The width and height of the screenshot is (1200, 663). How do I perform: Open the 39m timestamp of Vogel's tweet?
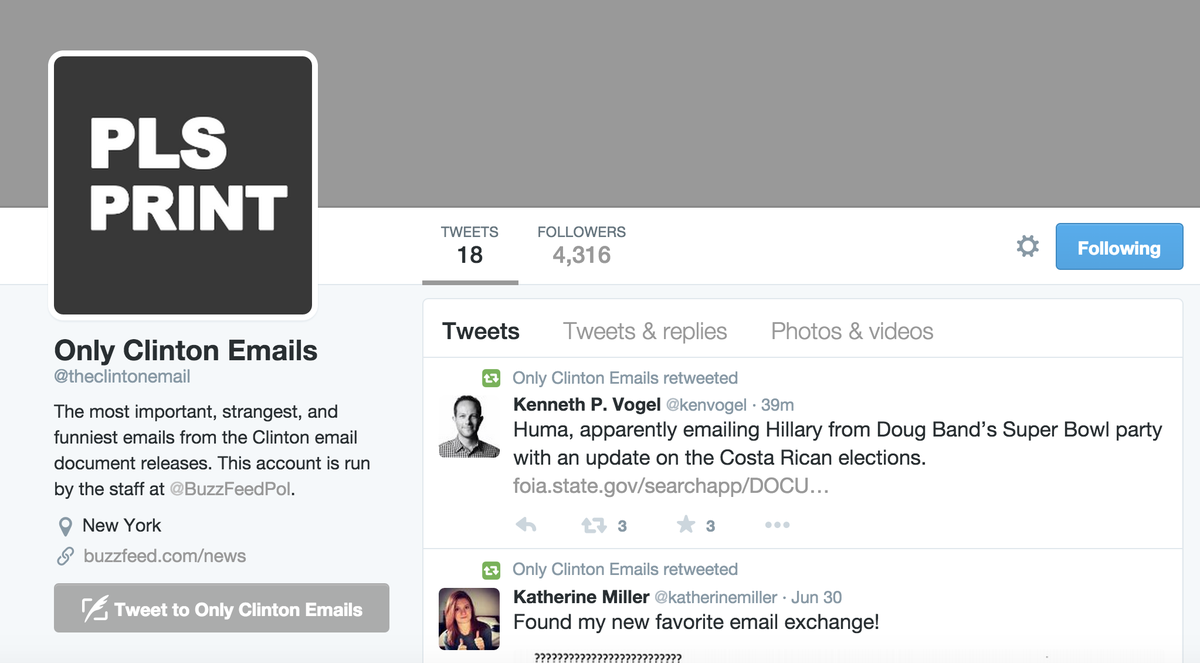778,405
